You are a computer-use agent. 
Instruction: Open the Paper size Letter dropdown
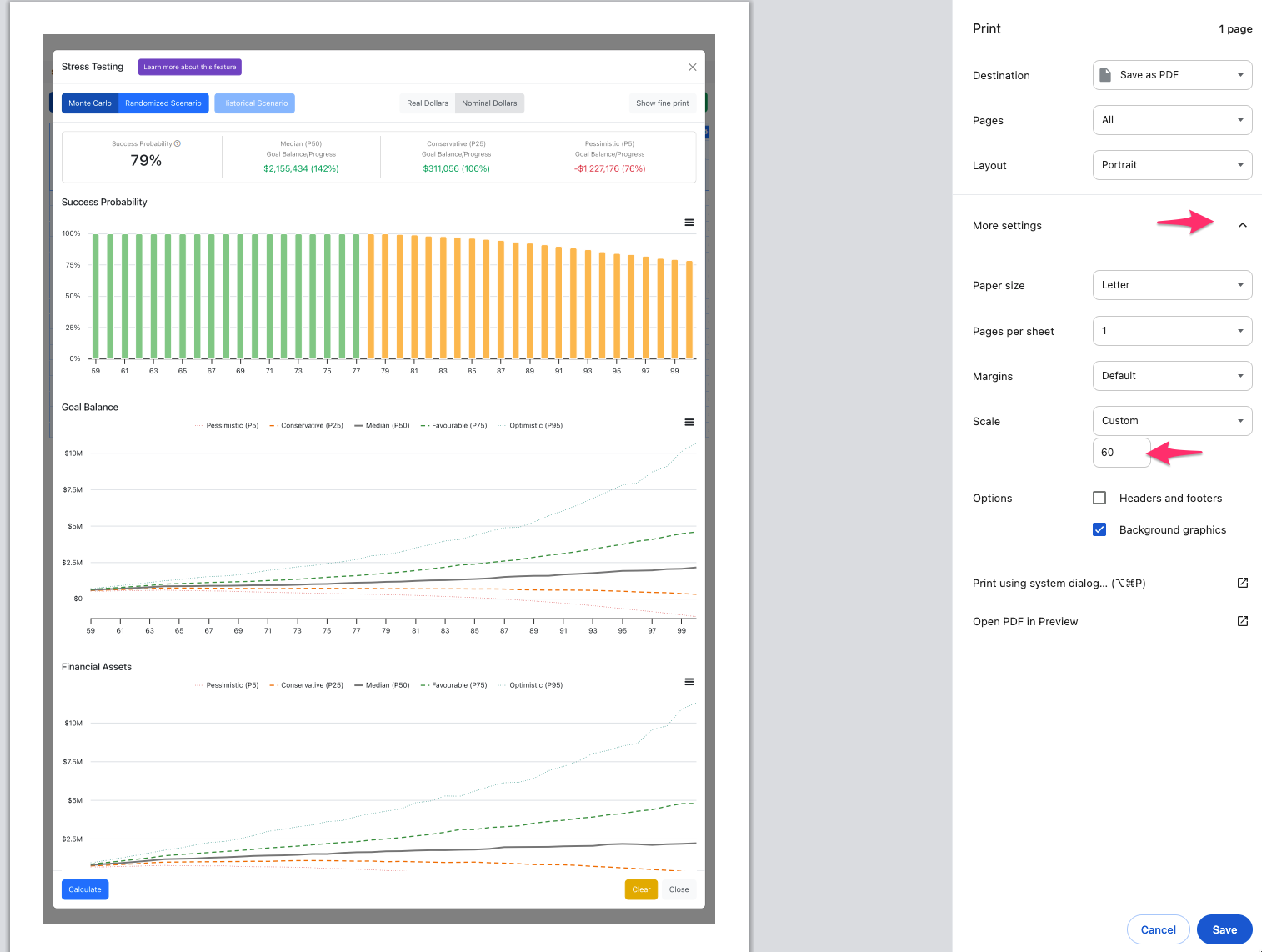[x=1172, y=285]
